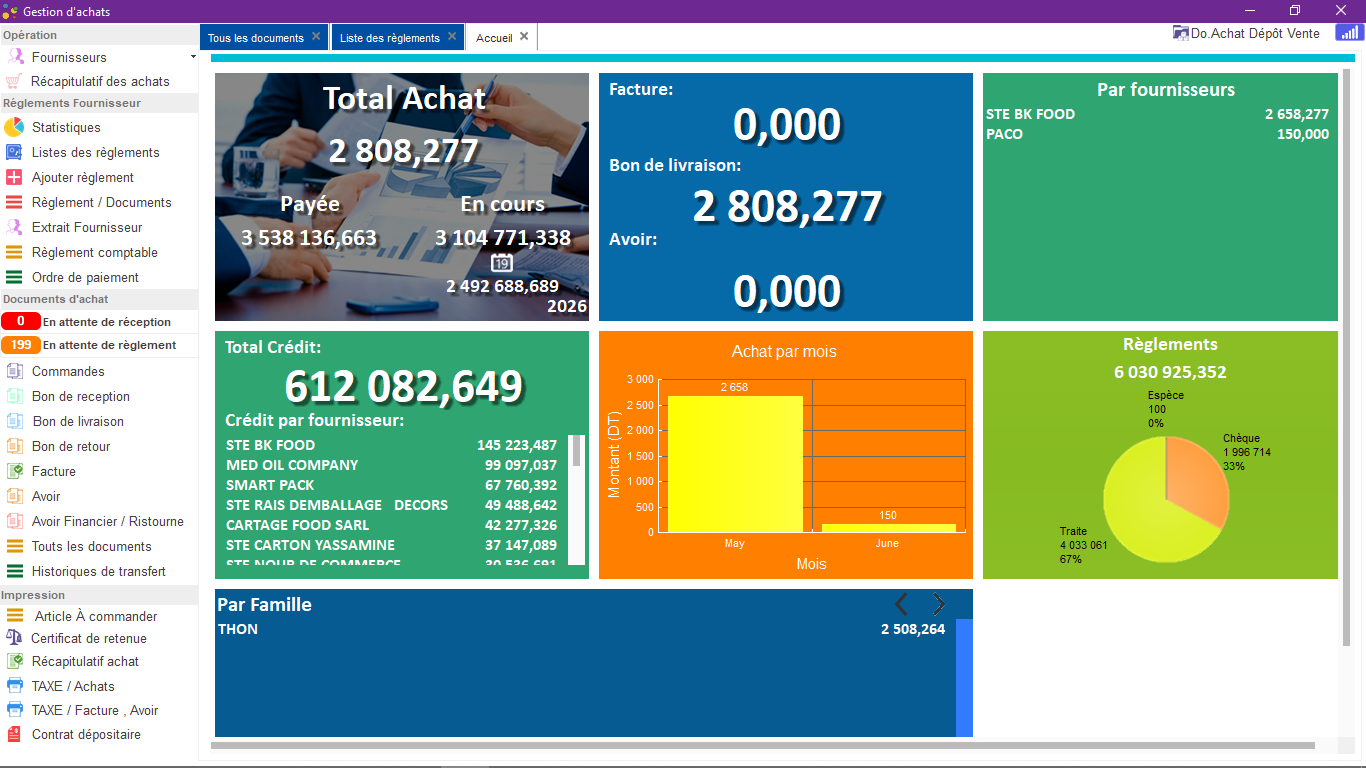The width and height of the screenshot is (1366, 768).
Task: Click the yellow May bar in chart
Action: [x=735, y=464]
